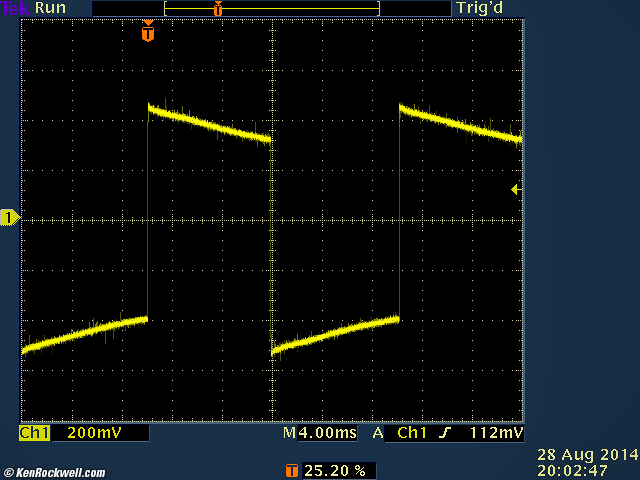The image size is (640, 480).
Task: Click the T marker in record view bar
Action: click(217, 8)
